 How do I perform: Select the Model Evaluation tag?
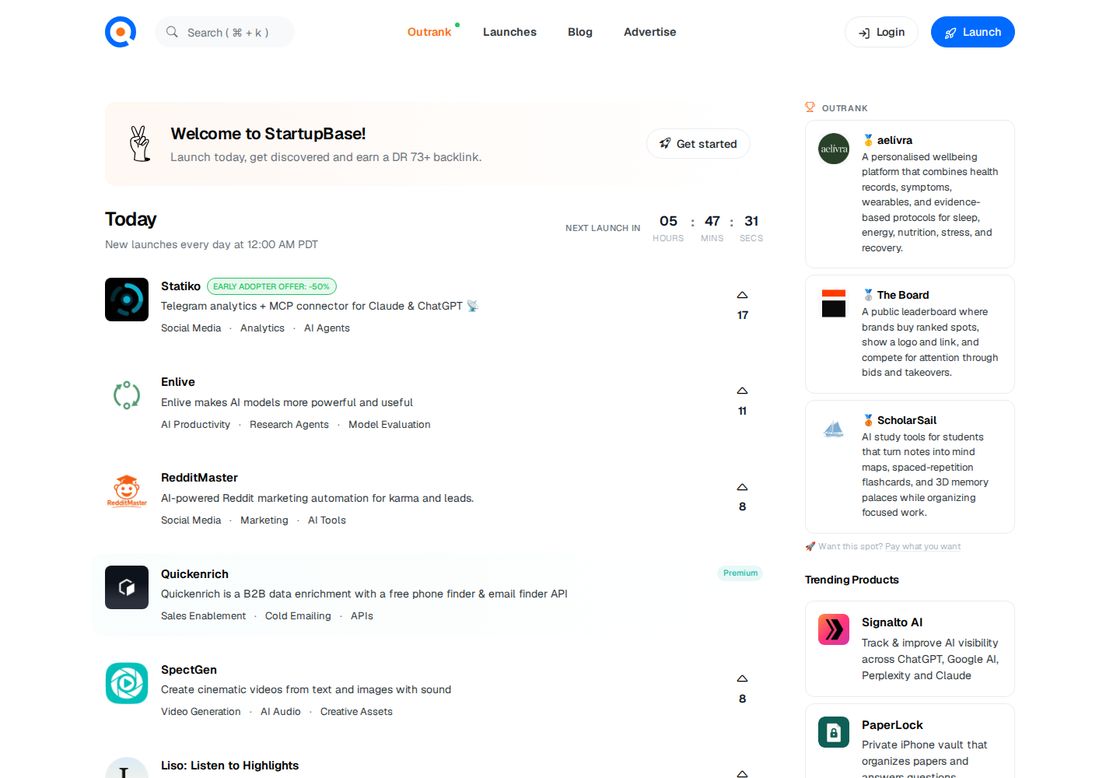(389, 424)
